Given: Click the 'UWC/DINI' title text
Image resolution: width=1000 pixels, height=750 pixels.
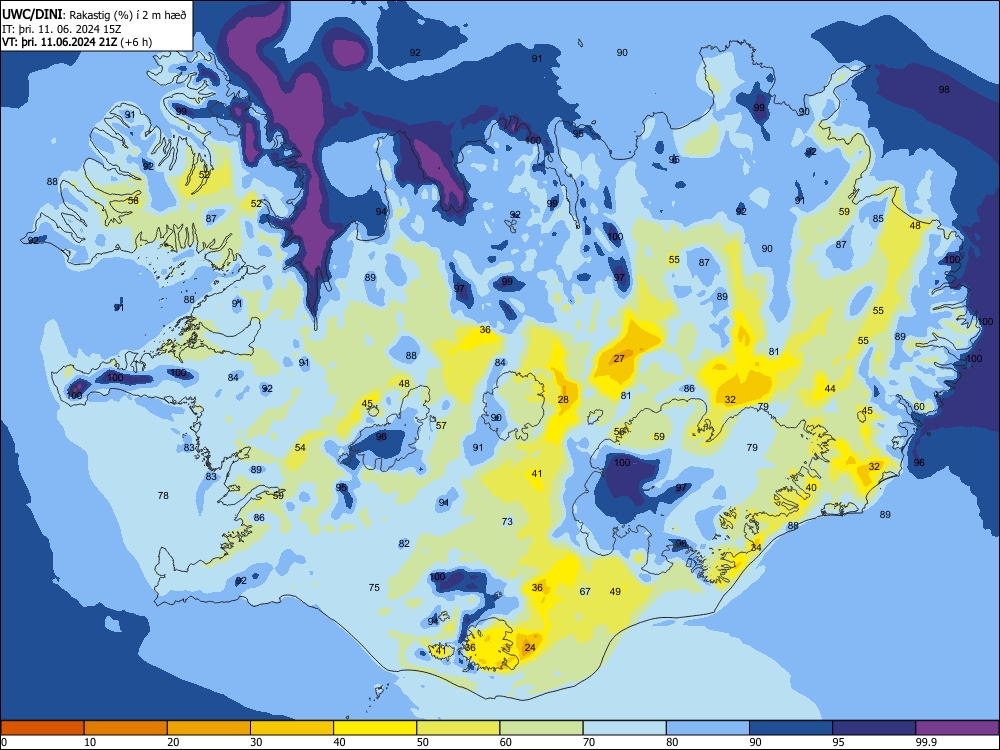Looking at the screenshot, I should point(32,15).
